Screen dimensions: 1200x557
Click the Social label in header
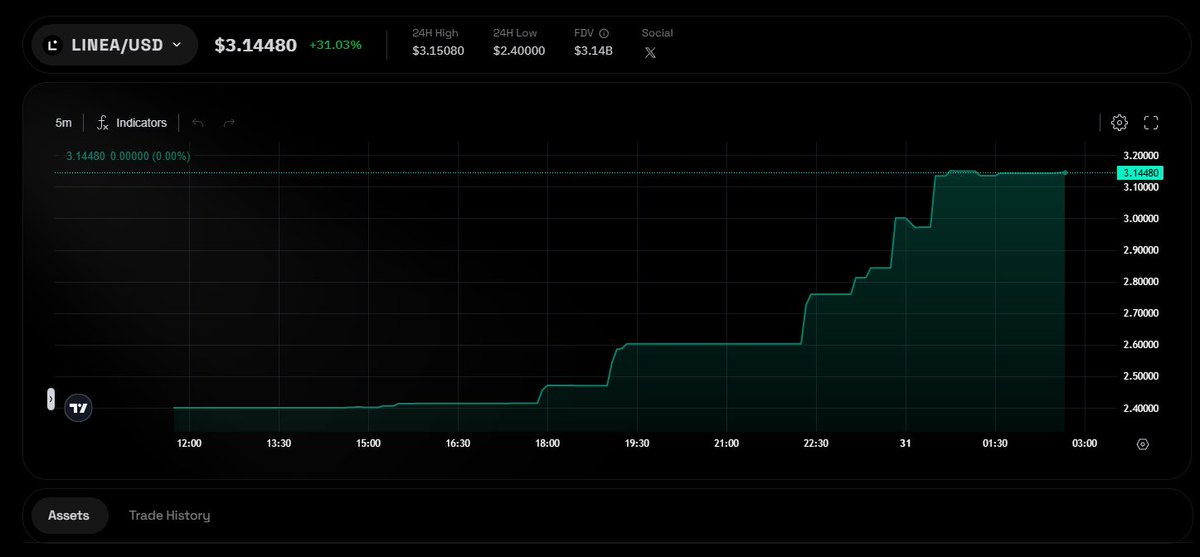(x=657, y=33)
